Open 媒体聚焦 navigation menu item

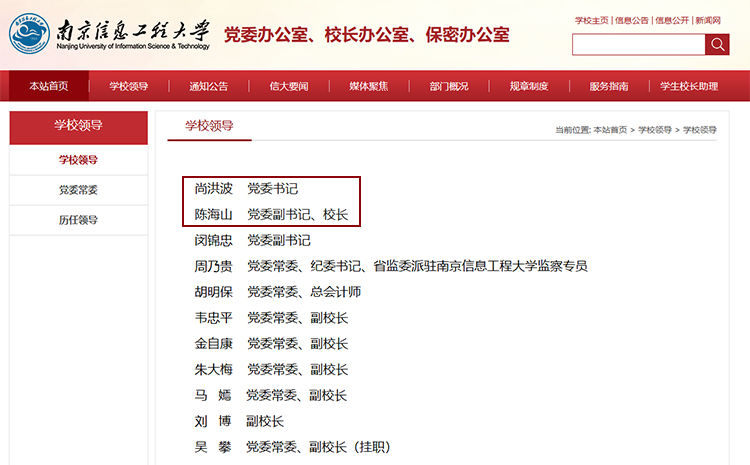[369, 86]
